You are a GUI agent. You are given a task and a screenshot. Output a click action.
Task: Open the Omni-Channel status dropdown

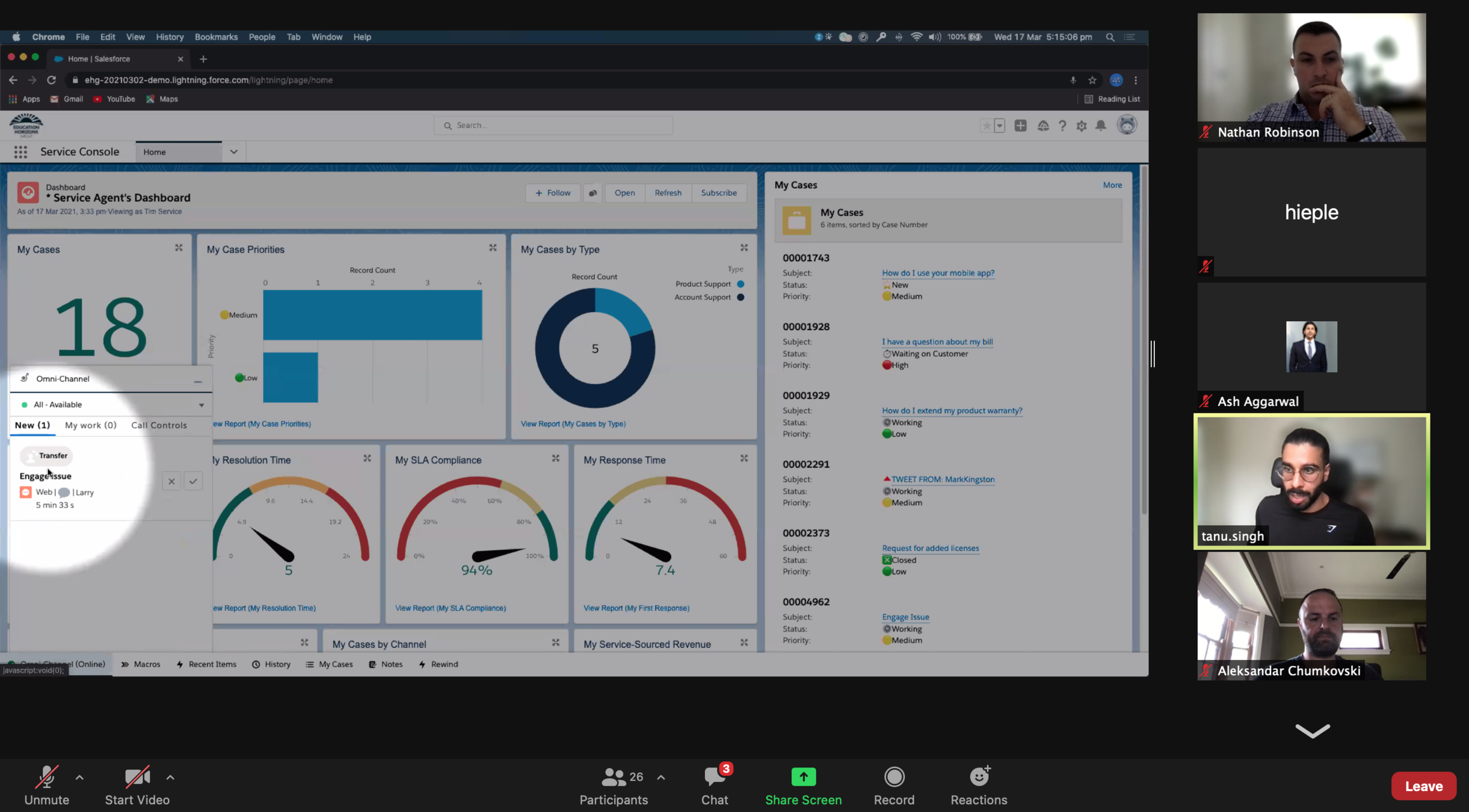tap(202, 405)
